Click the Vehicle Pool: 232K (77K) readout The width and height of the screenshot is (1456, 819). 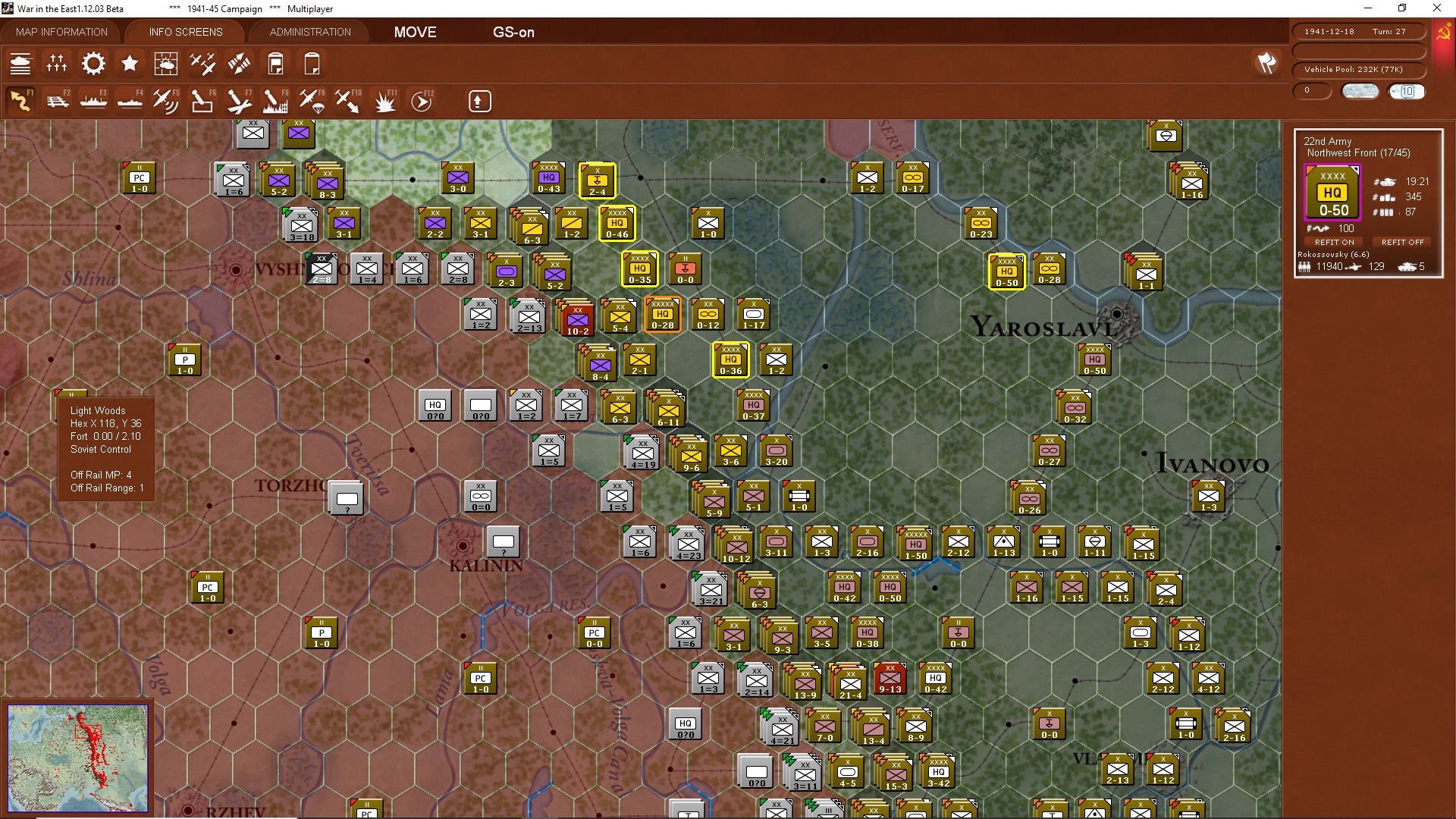click(x=1359, y=70)
